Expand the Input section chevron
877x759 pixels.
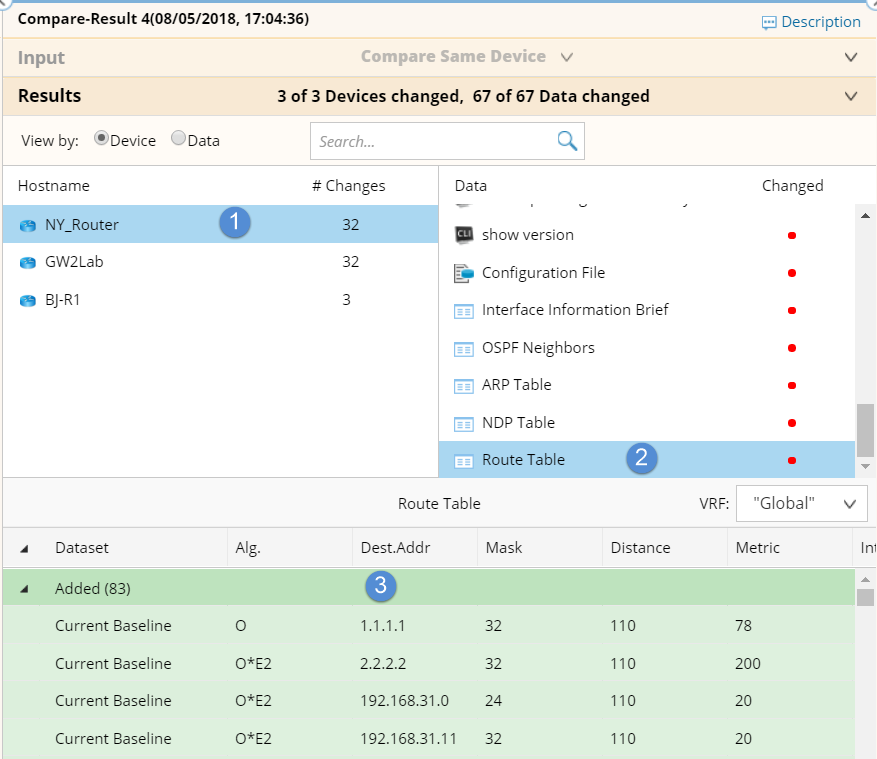(851, 58)
